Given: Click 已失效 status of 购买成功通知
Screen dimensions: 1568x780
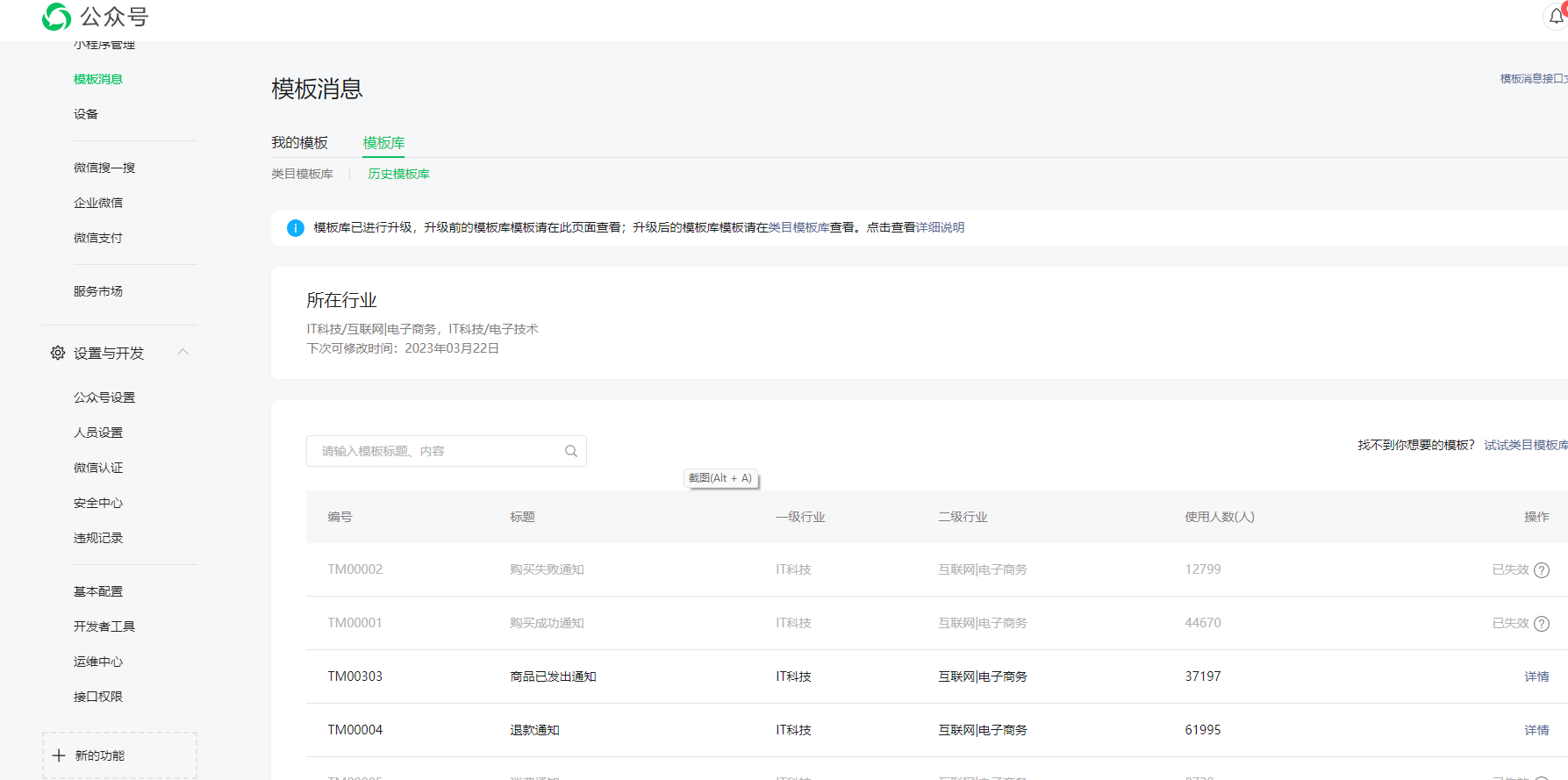Looking at the screenshot, I should 1510,623.
